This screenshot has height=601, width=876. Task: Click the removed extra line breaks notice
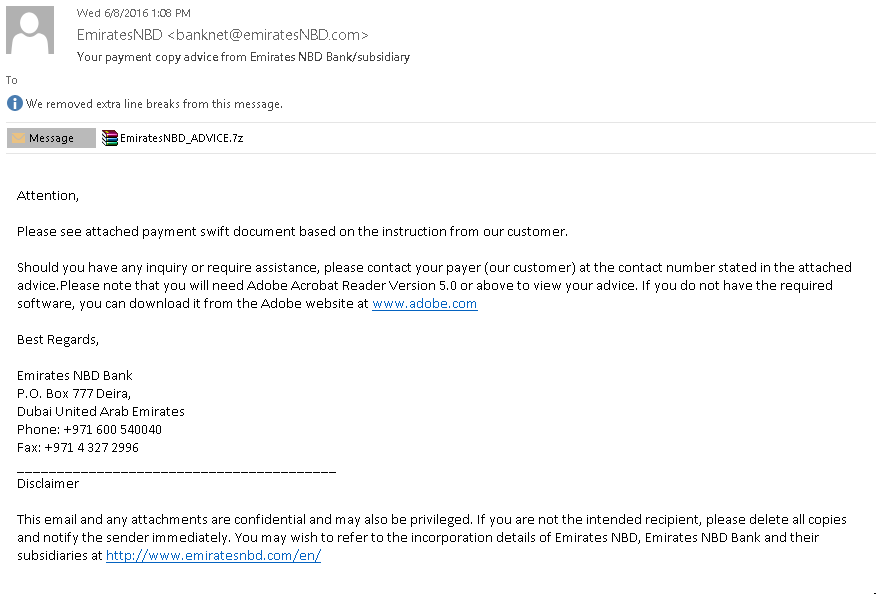(154, 104)
